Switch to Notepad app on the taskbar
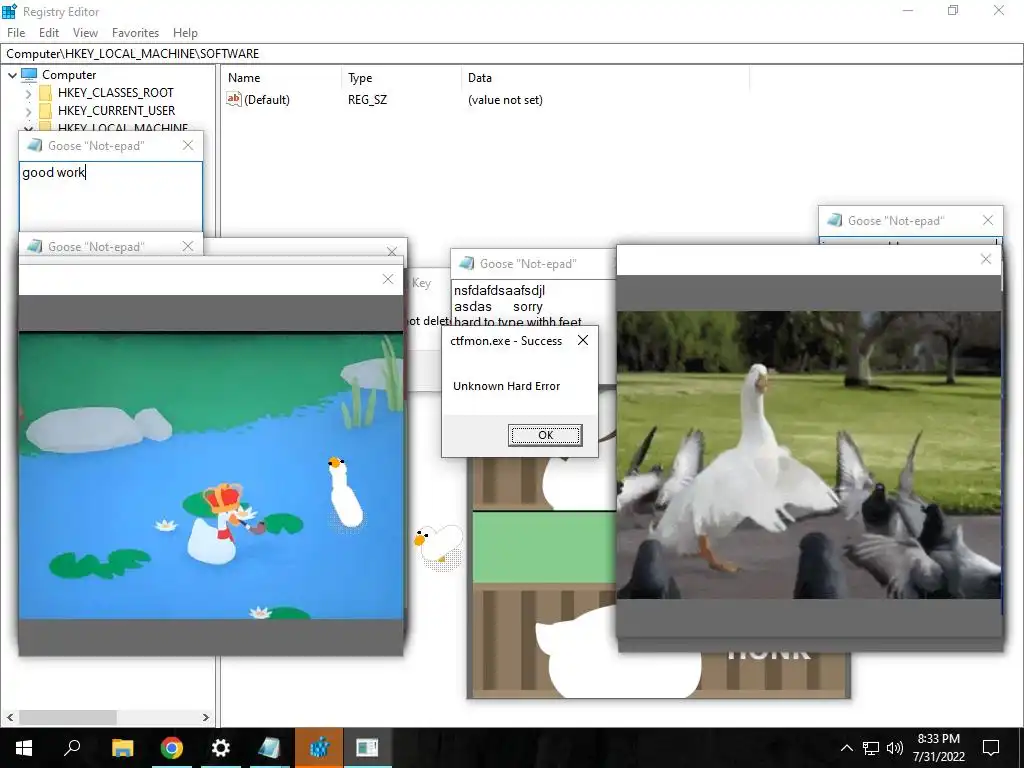This screenshot has width=1024, height=768. pyautogui.click(x=269, y=748)
